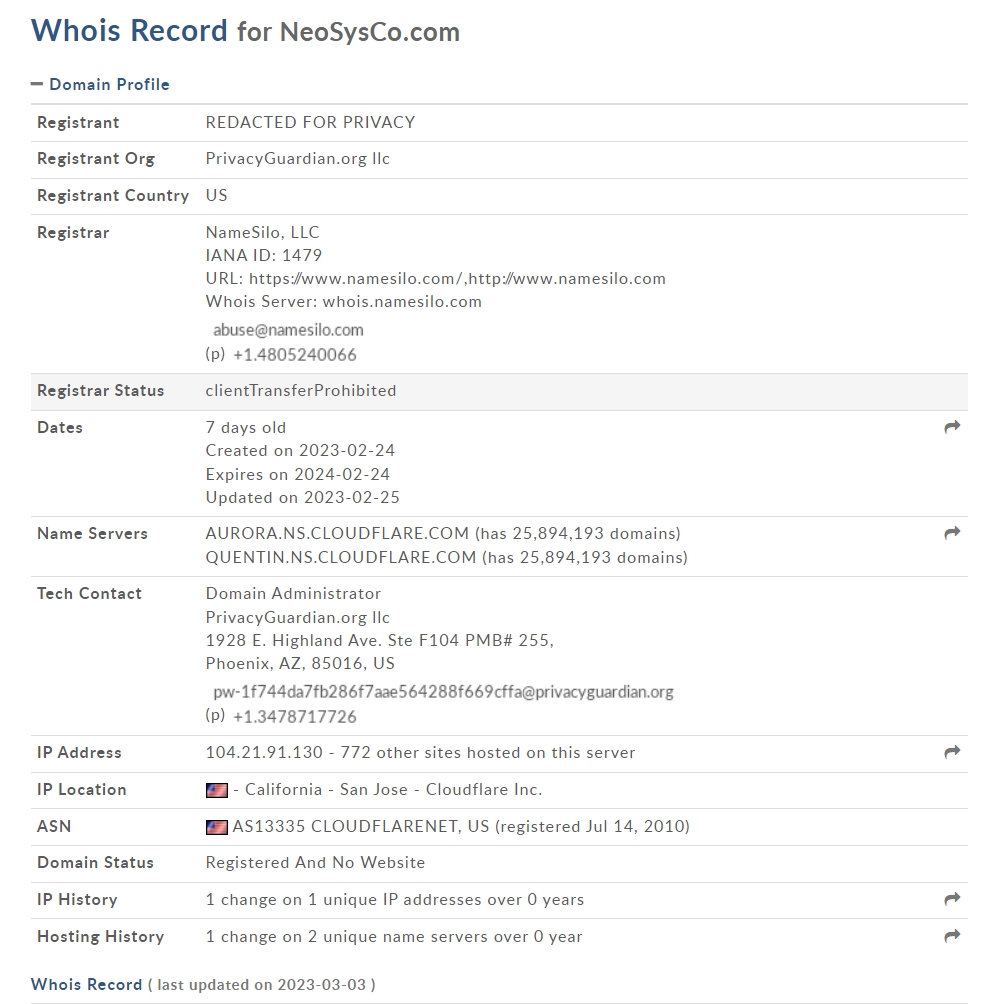Click the arrow icon in IP History row
This screenshot has height=1004, width=999.
click(x=952, y=899)
